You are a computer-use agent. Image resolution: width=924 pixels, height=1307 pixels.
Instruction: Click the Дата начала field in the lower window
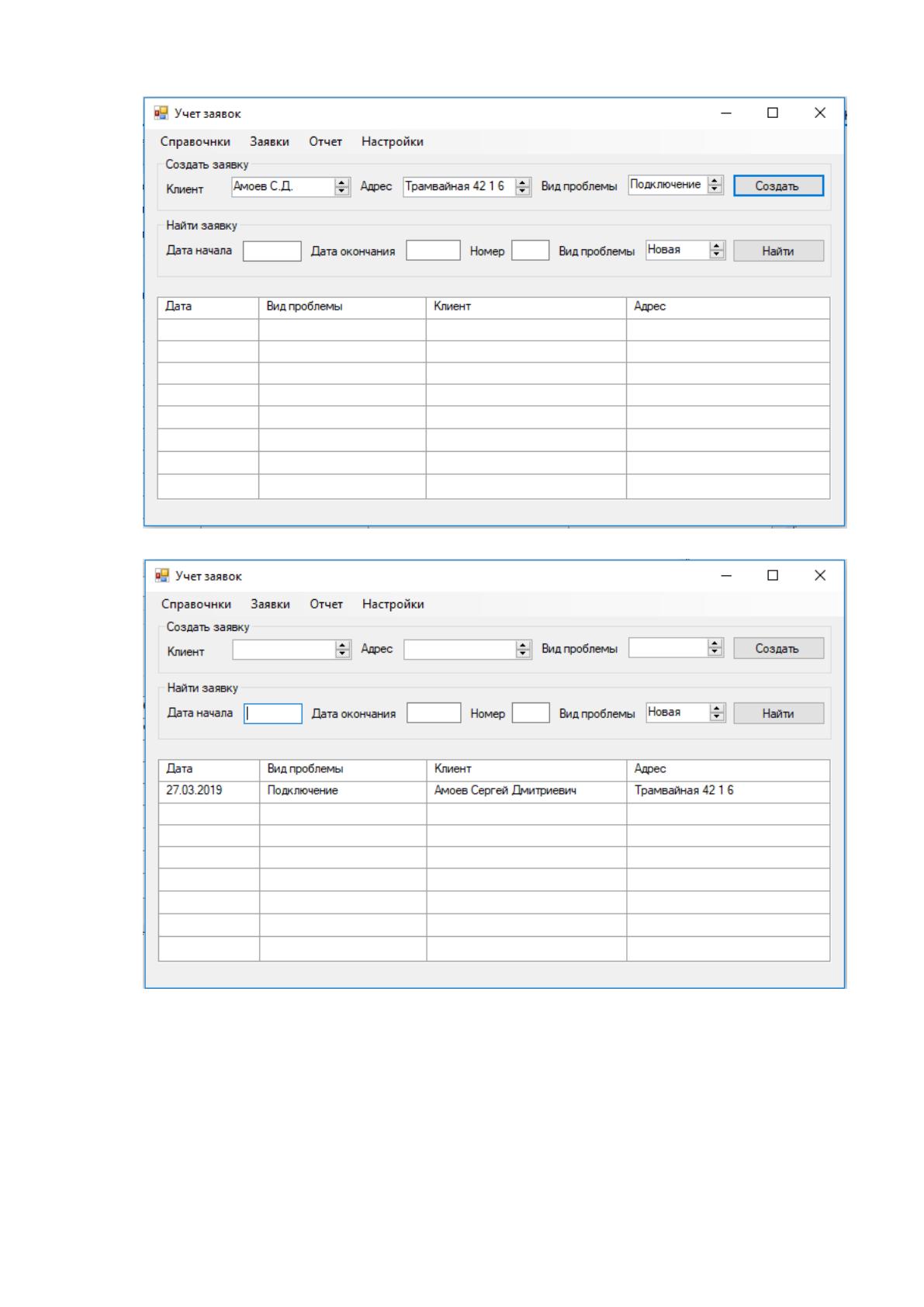coord(273,713)
